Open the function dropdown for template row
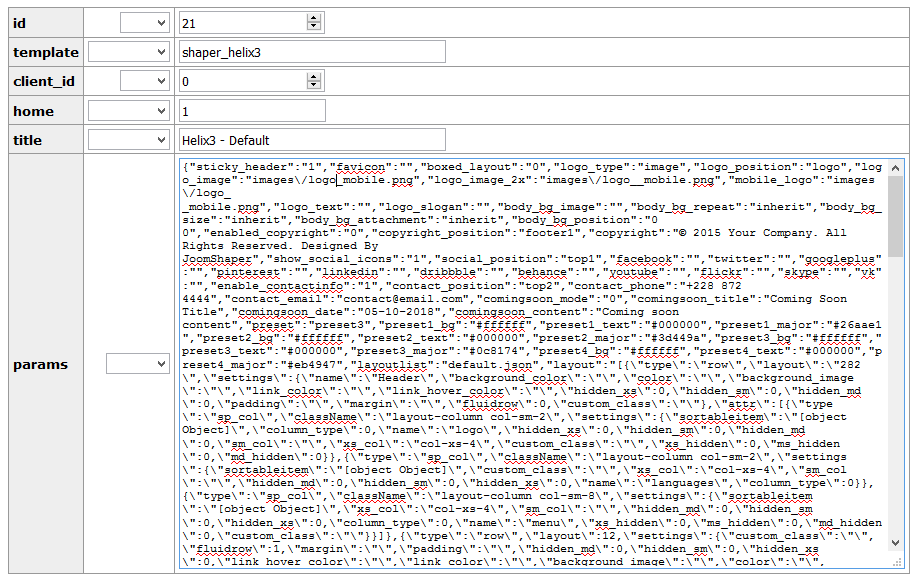The height and width of the screenshot is (578, 920). click(x=129, y=52)
